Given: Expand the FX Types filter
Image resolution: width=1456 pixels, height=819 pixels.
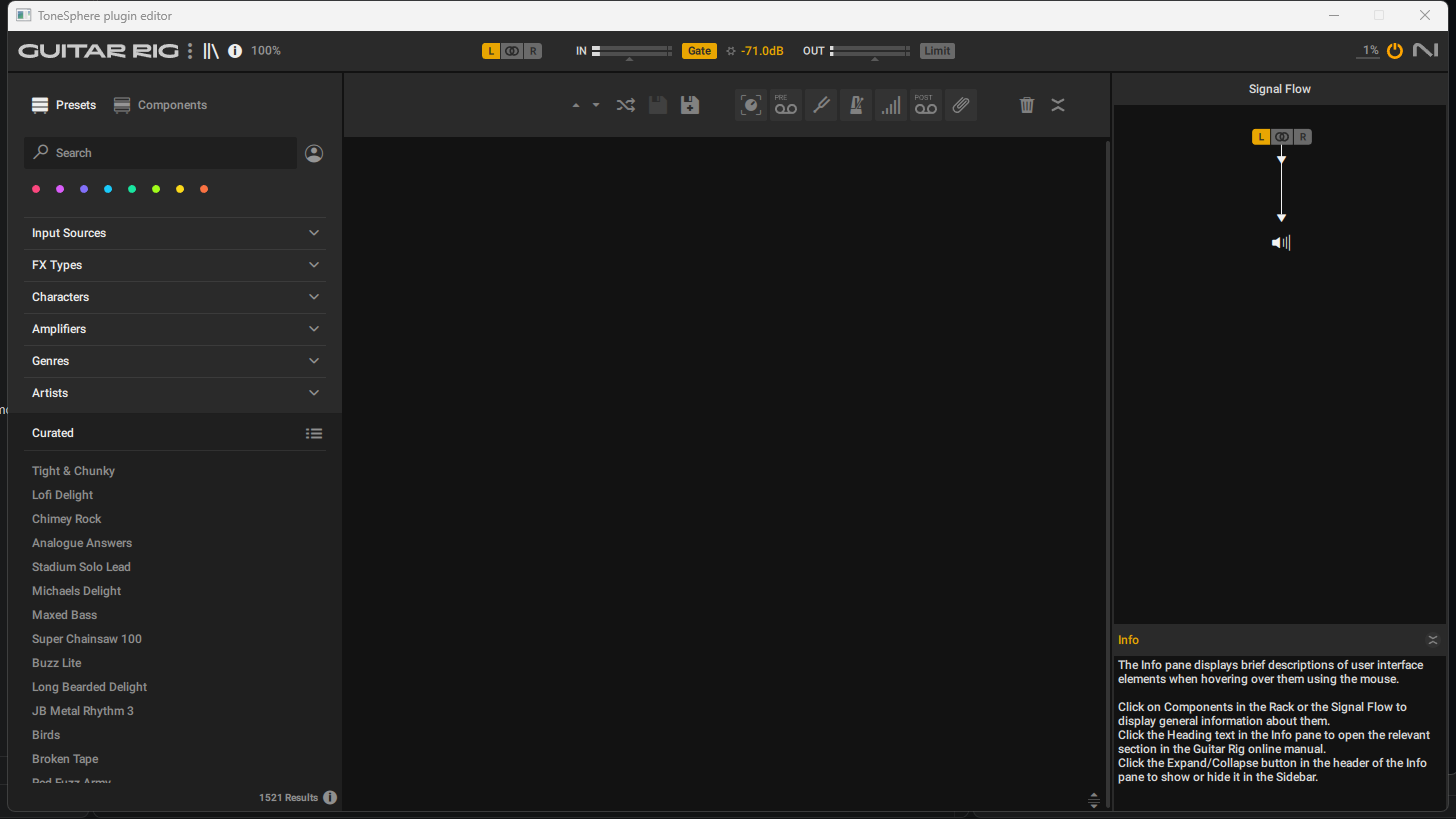Looking at the screenshot, I should tap(175, 265).
